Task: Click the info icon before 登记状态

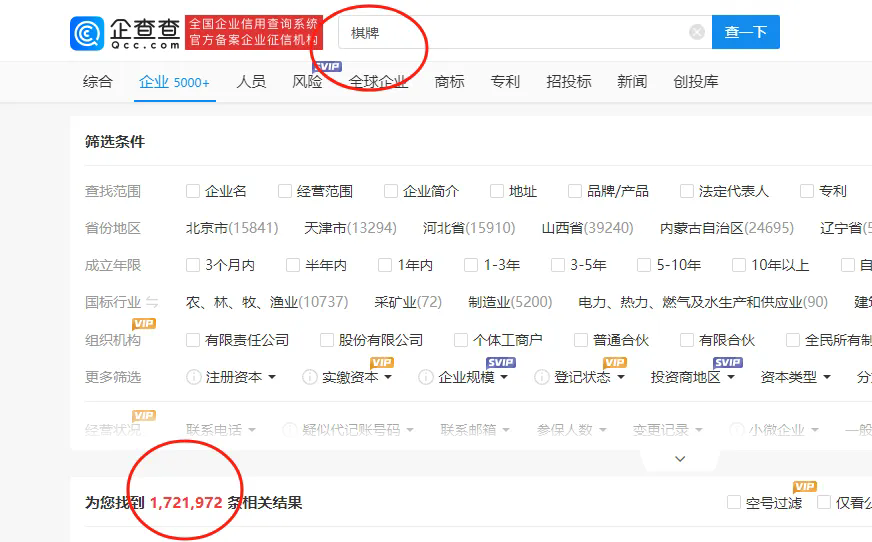Action: [x=542, y=377]
